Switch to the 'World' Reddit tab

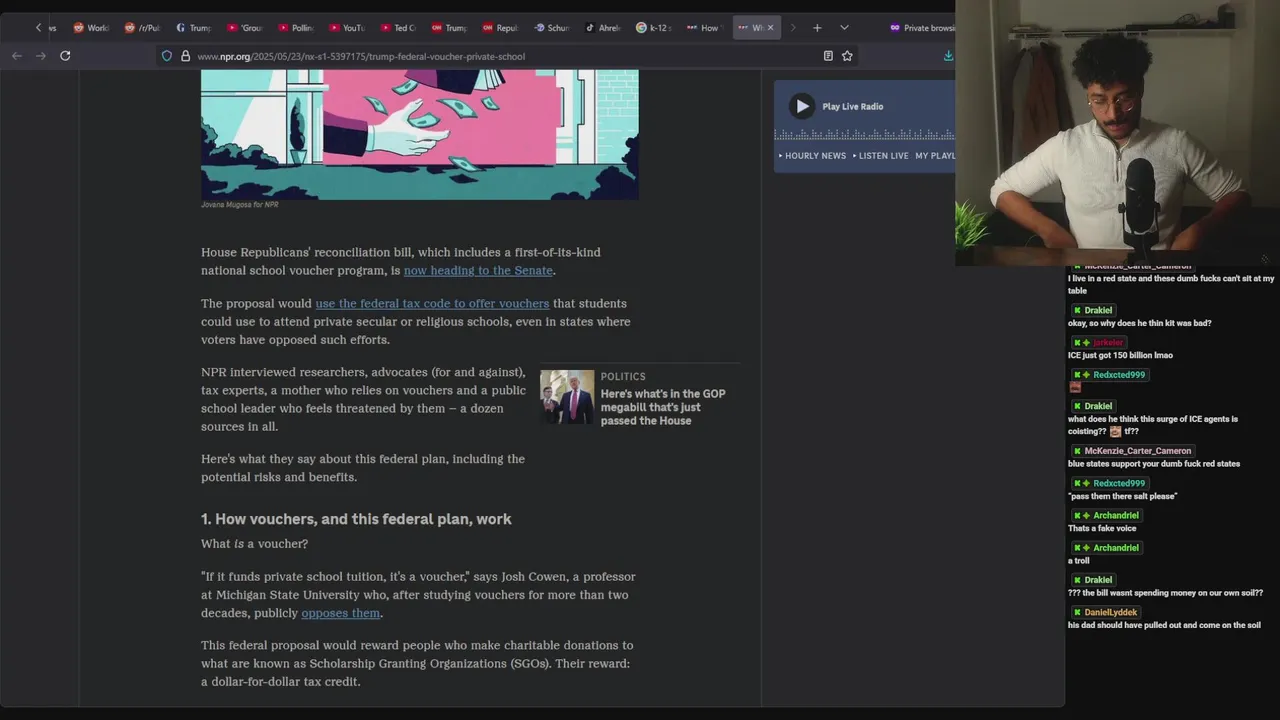[x=91, y=28]
